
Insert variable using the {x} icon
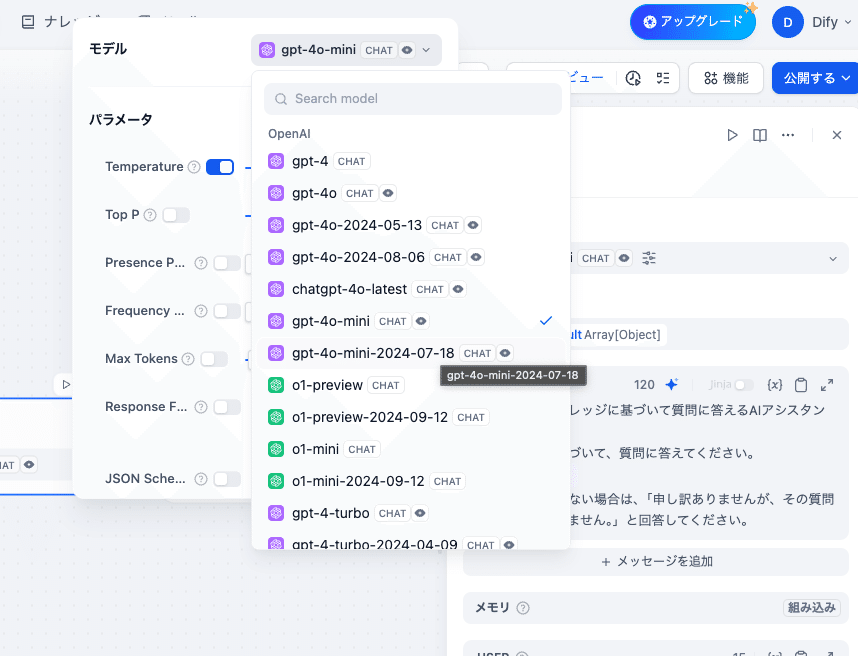point(774,385)
